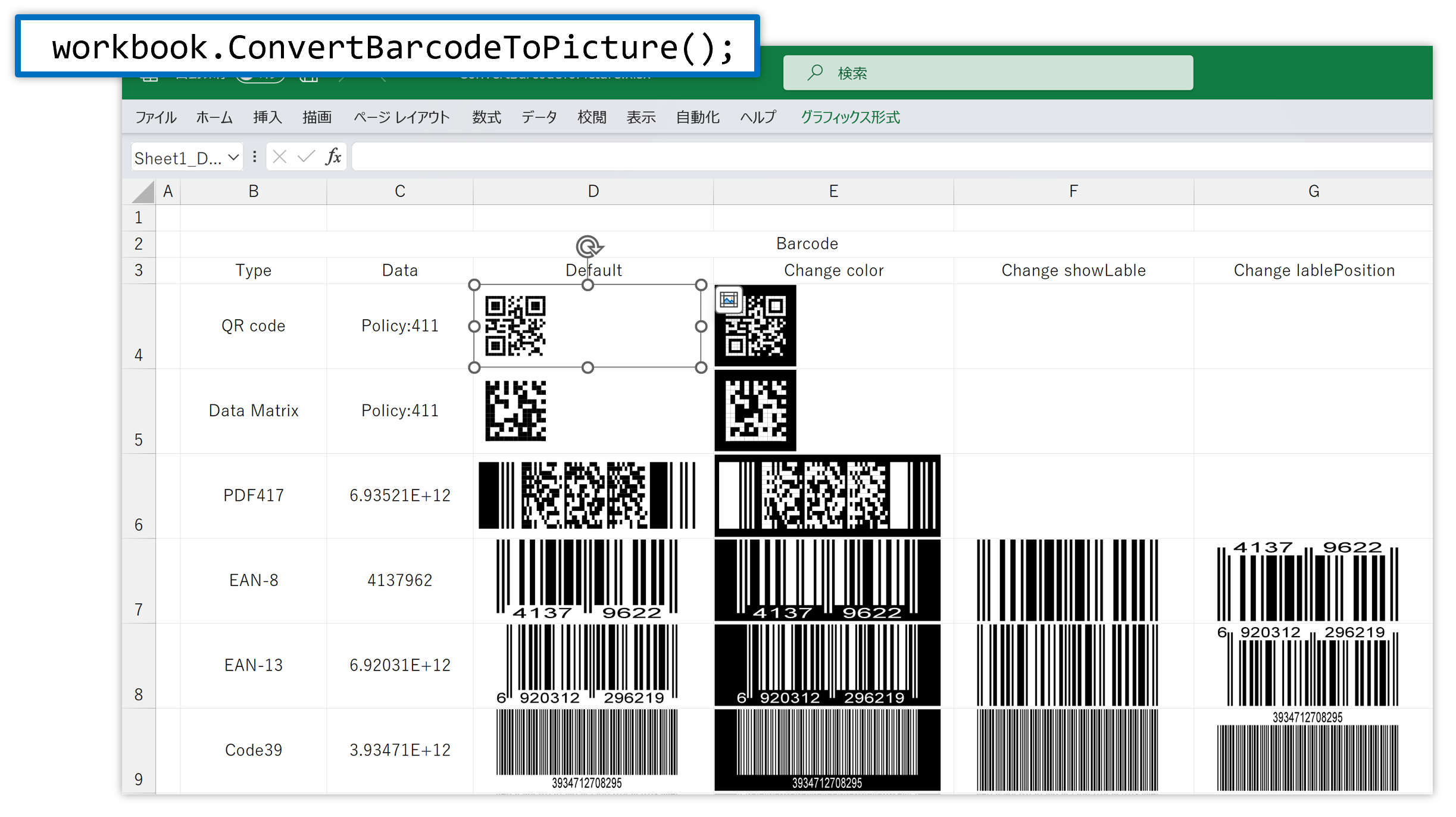Image resolution: width=1456 pixels, height=817 pixels.
Task: Click the 'Change showLable' header cell
Action: click(x=1073, y=270)
